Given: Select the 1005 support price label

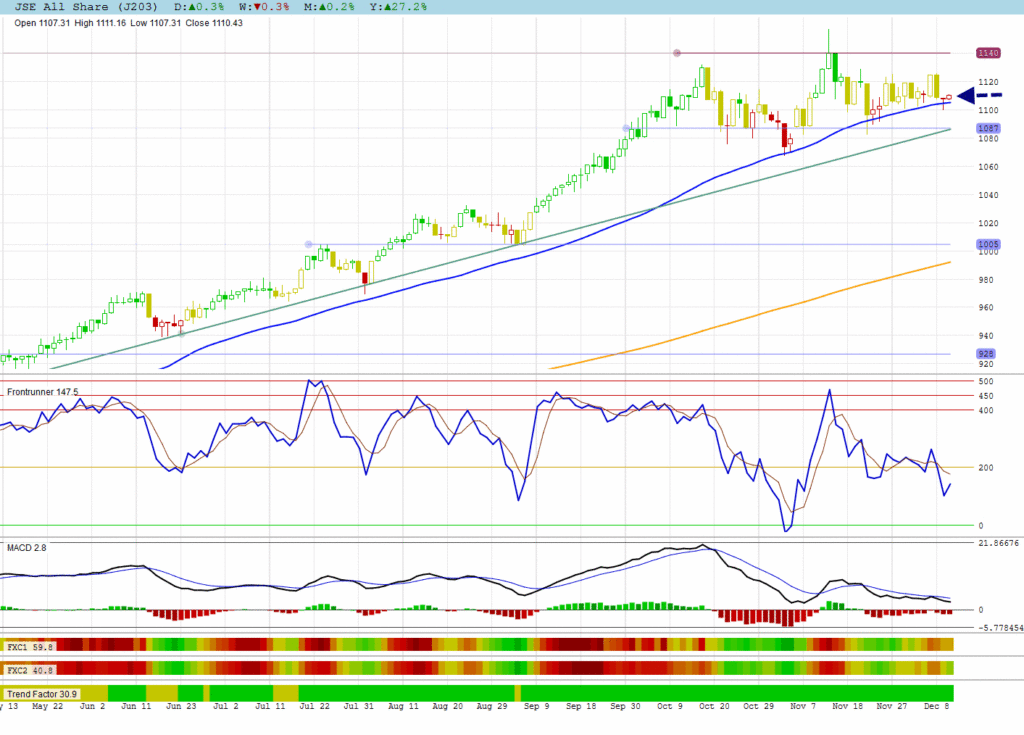Looking at the screenshot, I should (x=988, y=245).
